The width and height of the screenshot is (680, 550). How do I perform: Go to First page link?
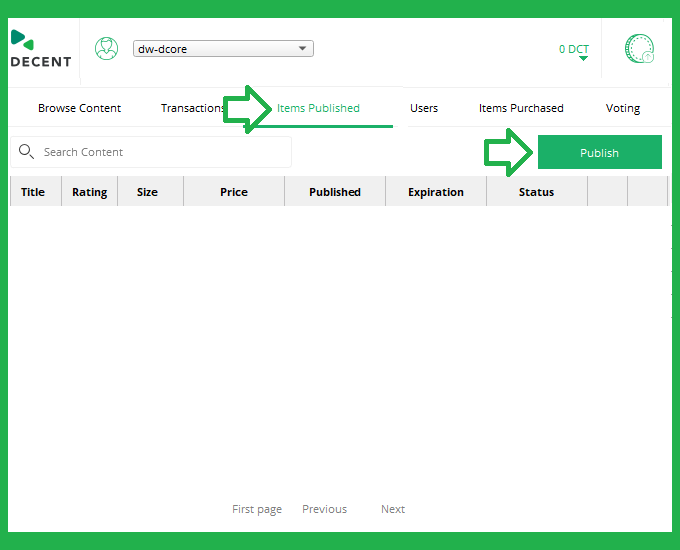[257, 509]
